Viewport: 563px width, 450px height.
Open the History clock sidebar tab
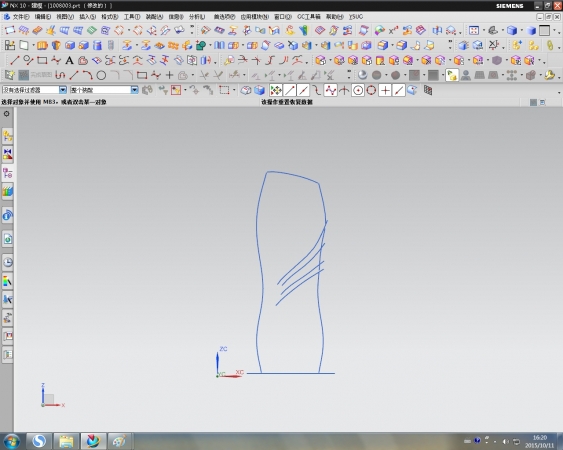coord(8,263)
